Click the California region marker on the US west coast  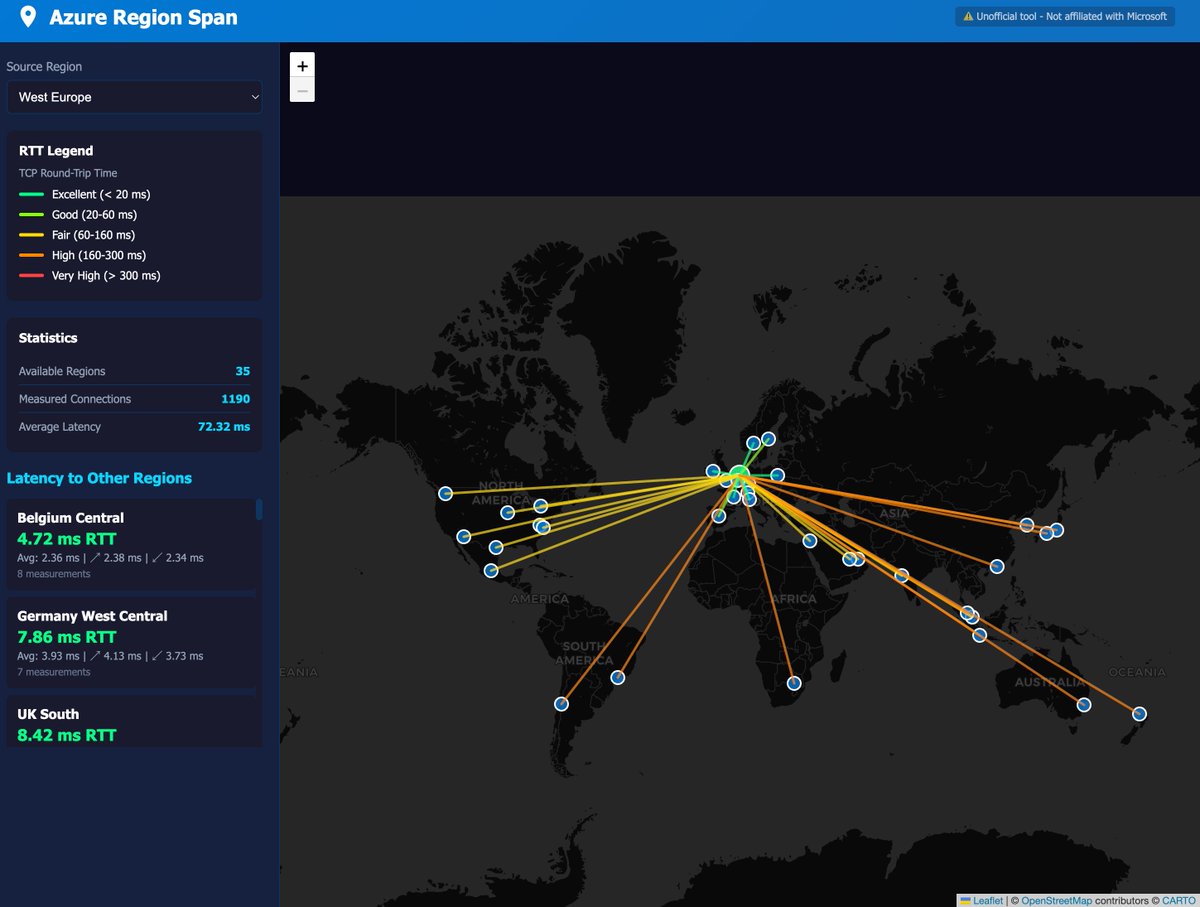[464, 537]
